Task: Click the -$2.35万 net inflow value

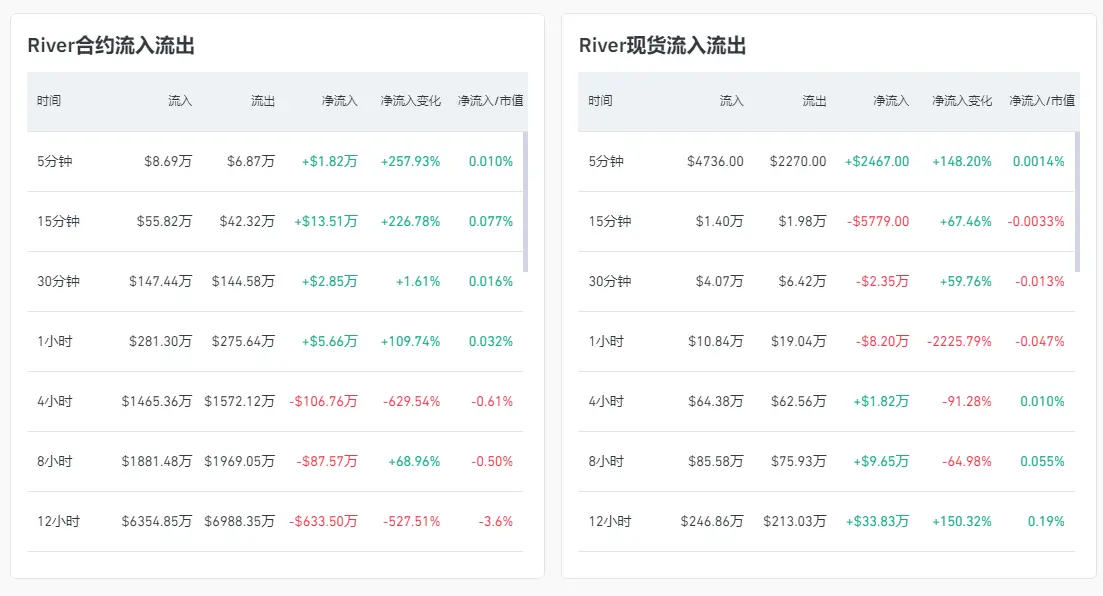Action: click(883, 281)
